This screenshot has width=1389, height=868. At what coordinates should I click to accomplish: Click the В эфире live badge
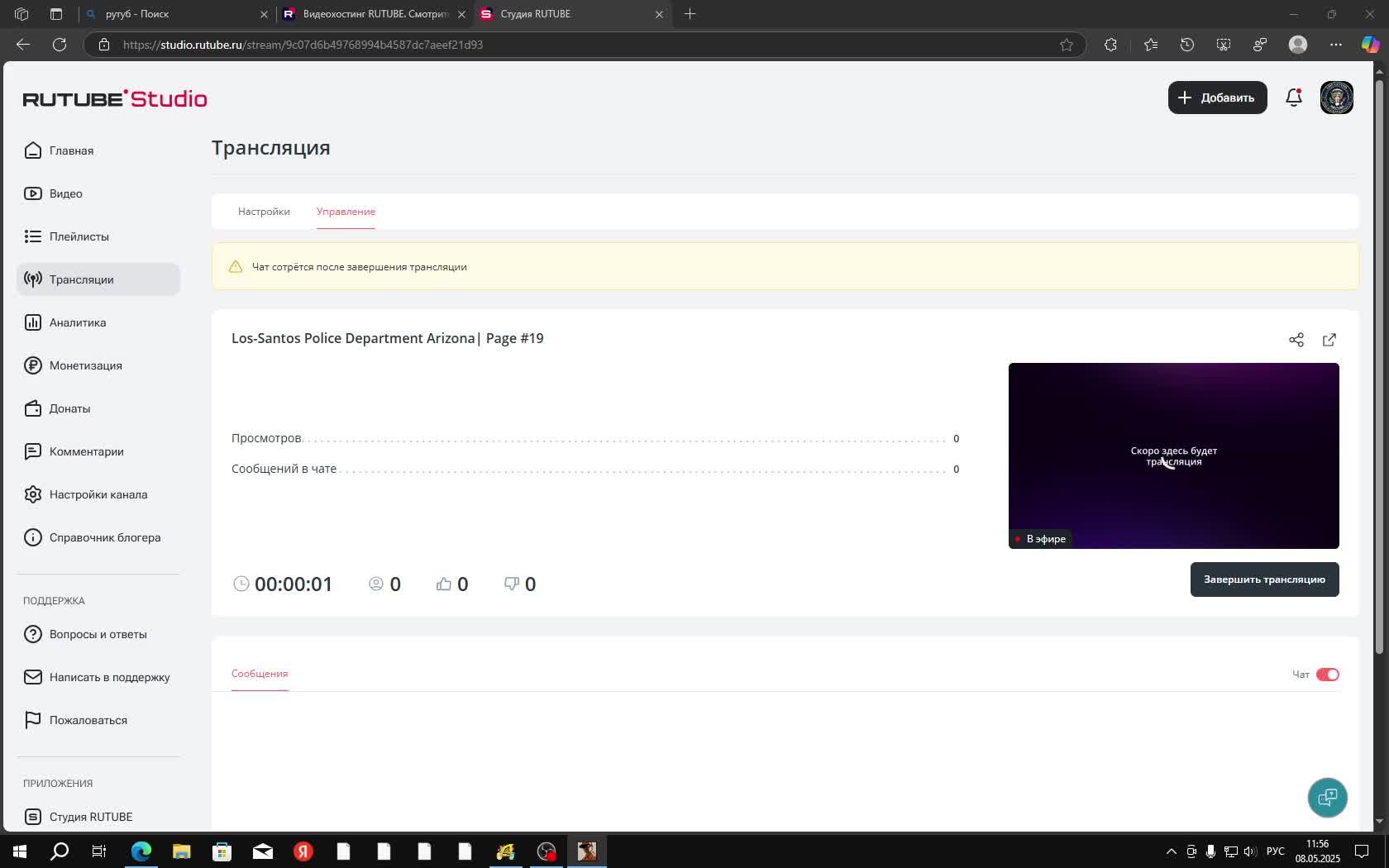(1040, 539)
